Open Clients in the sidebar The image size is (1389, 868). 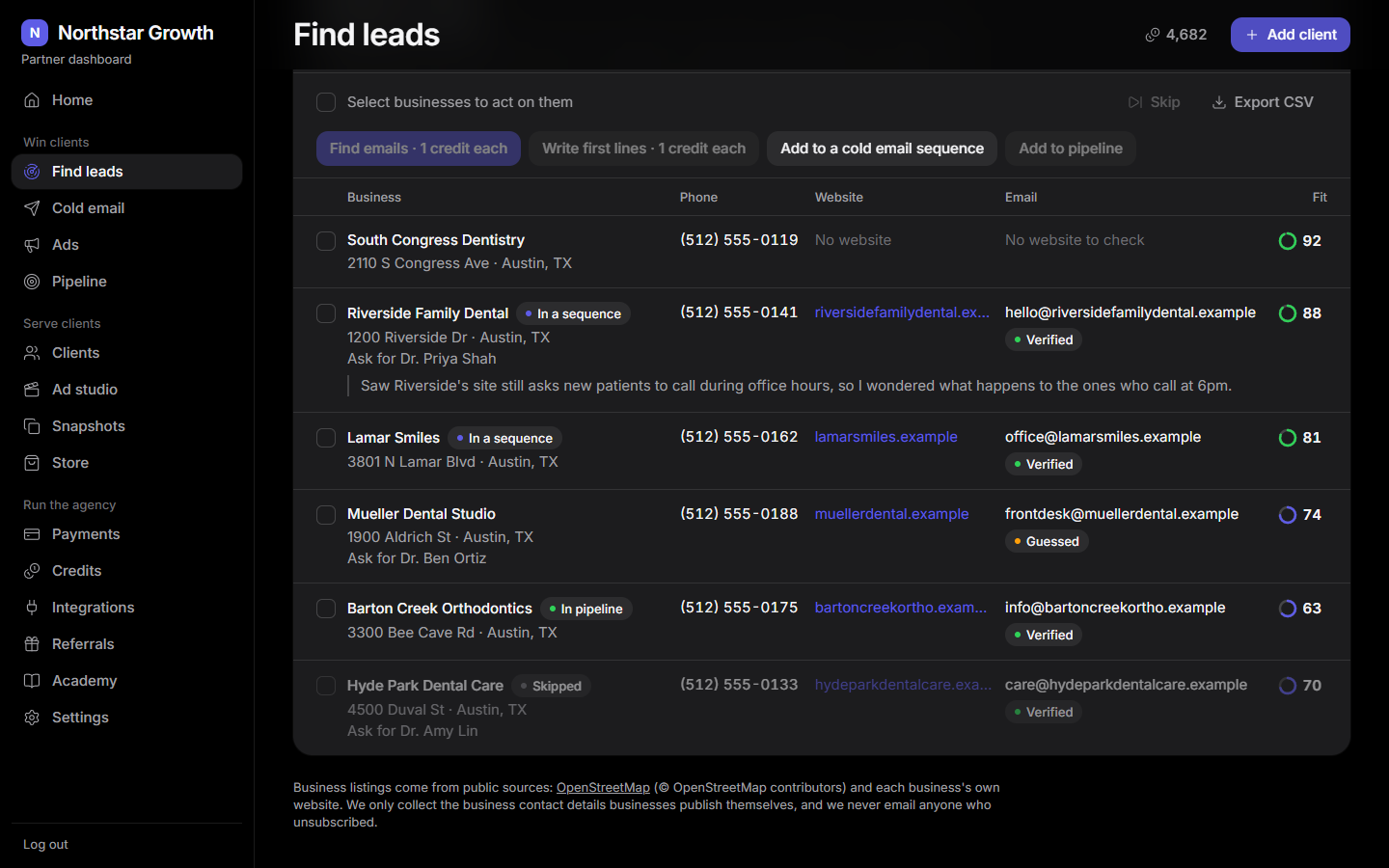tap(126, 353)
